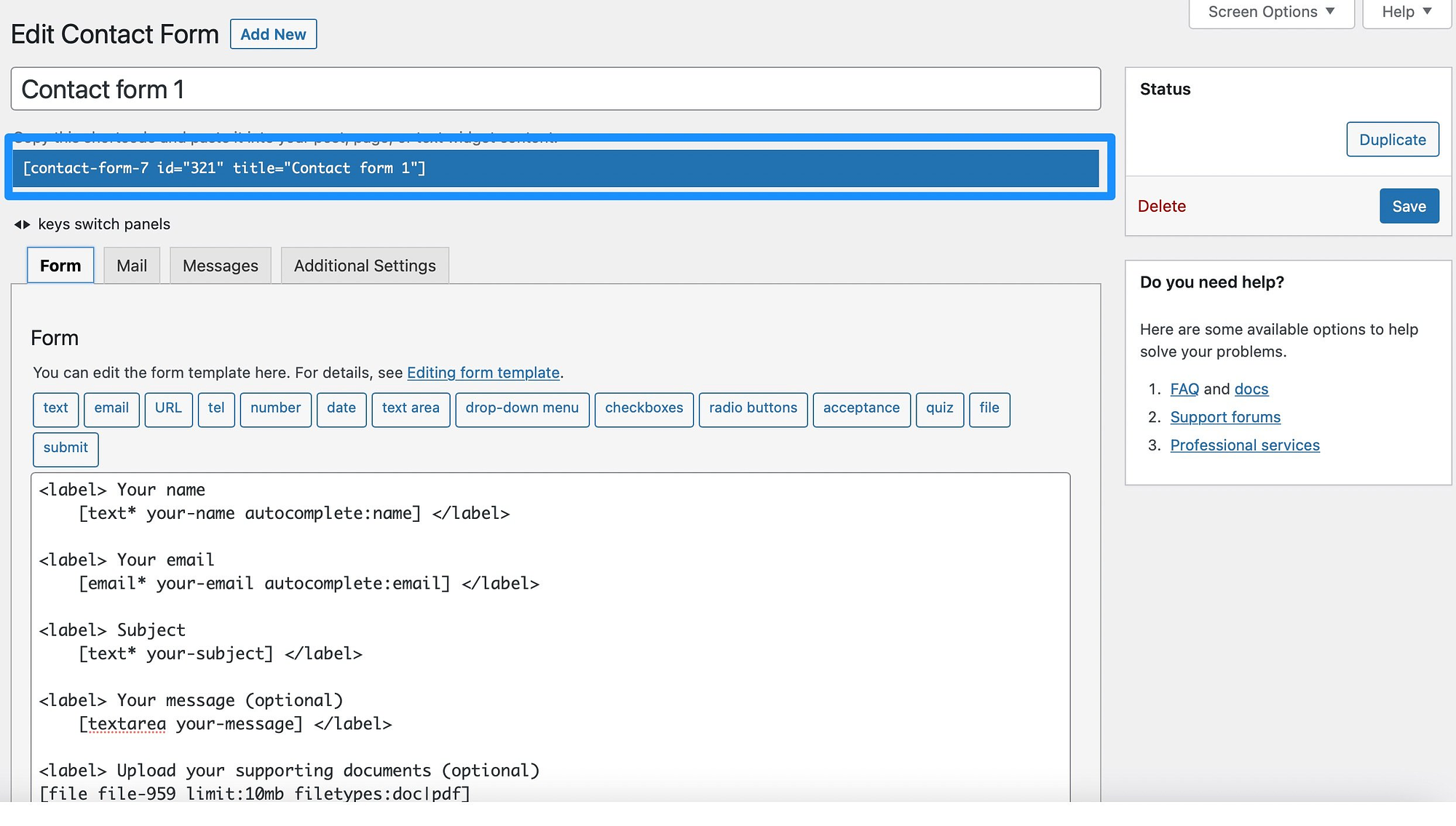
Task: Click the quiz tag button
Action: (939, 408)
